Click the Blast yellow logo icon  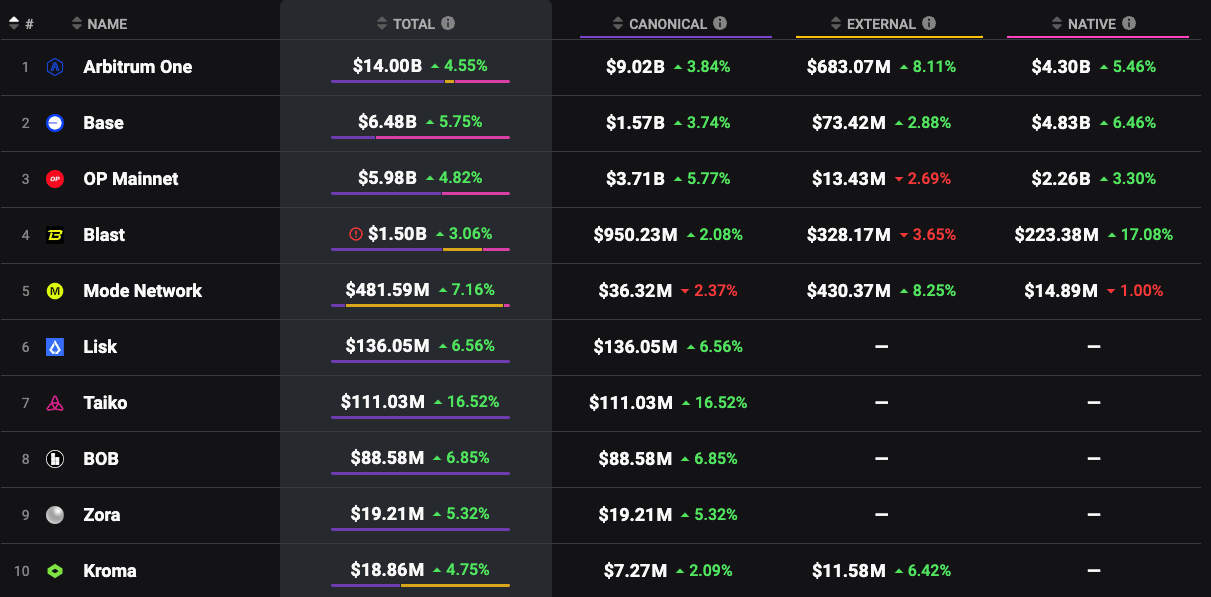55,235
